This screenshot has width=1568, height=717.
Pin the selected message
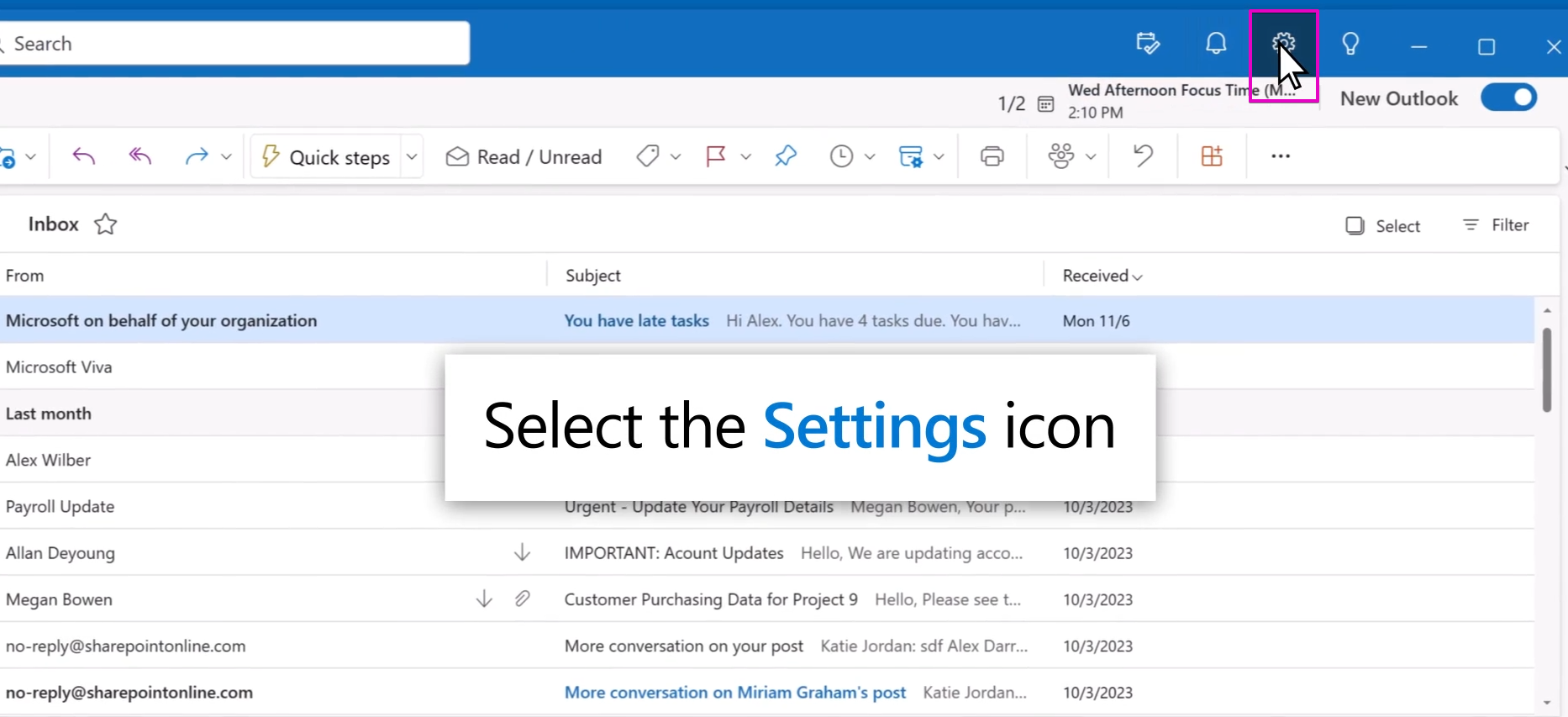click(x=786, y=156)
